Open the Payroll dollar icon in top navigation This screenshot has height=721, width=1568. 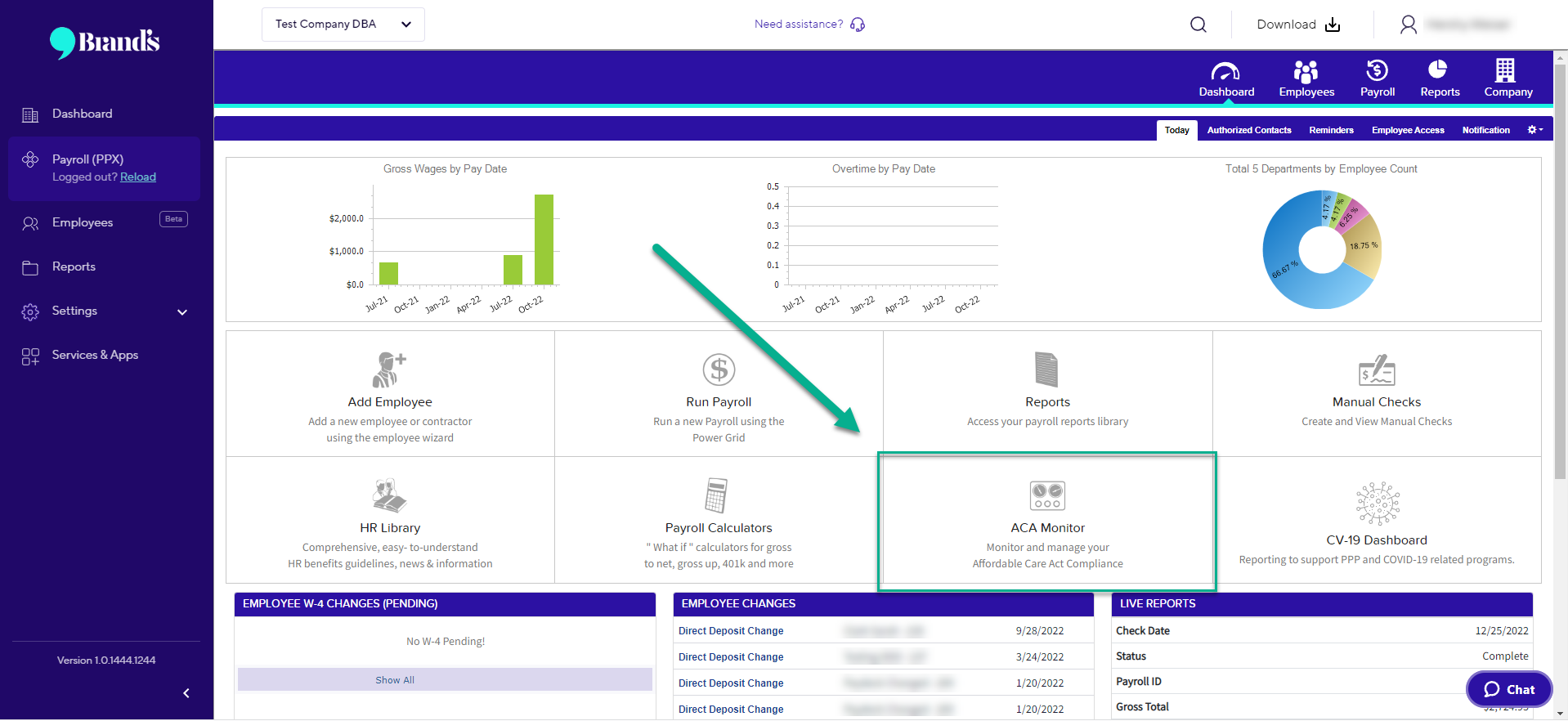(x=1377, y=70)
